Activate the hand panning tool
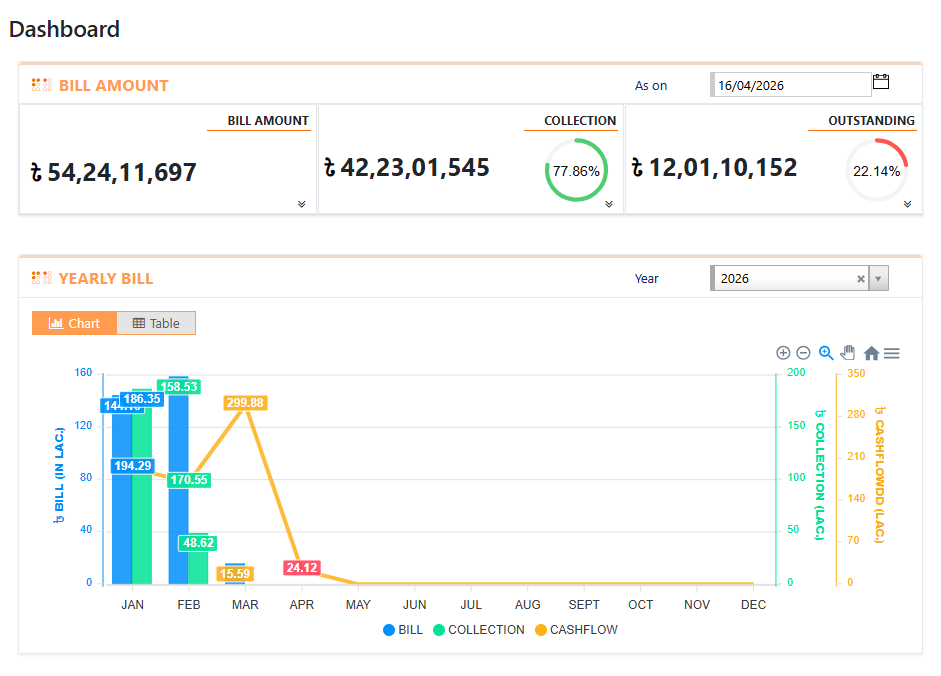 848,353
